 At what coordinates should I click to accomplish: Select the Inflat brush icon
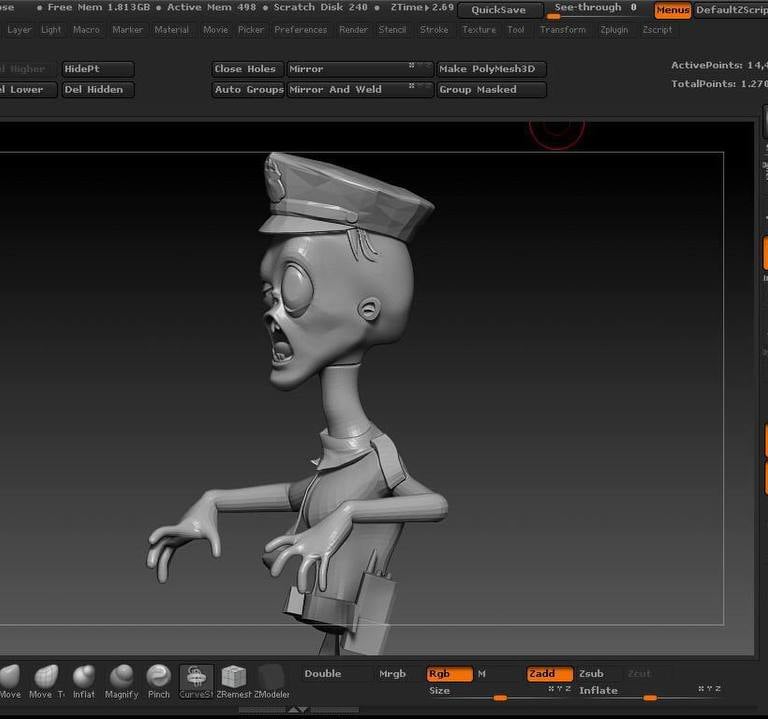84,677
